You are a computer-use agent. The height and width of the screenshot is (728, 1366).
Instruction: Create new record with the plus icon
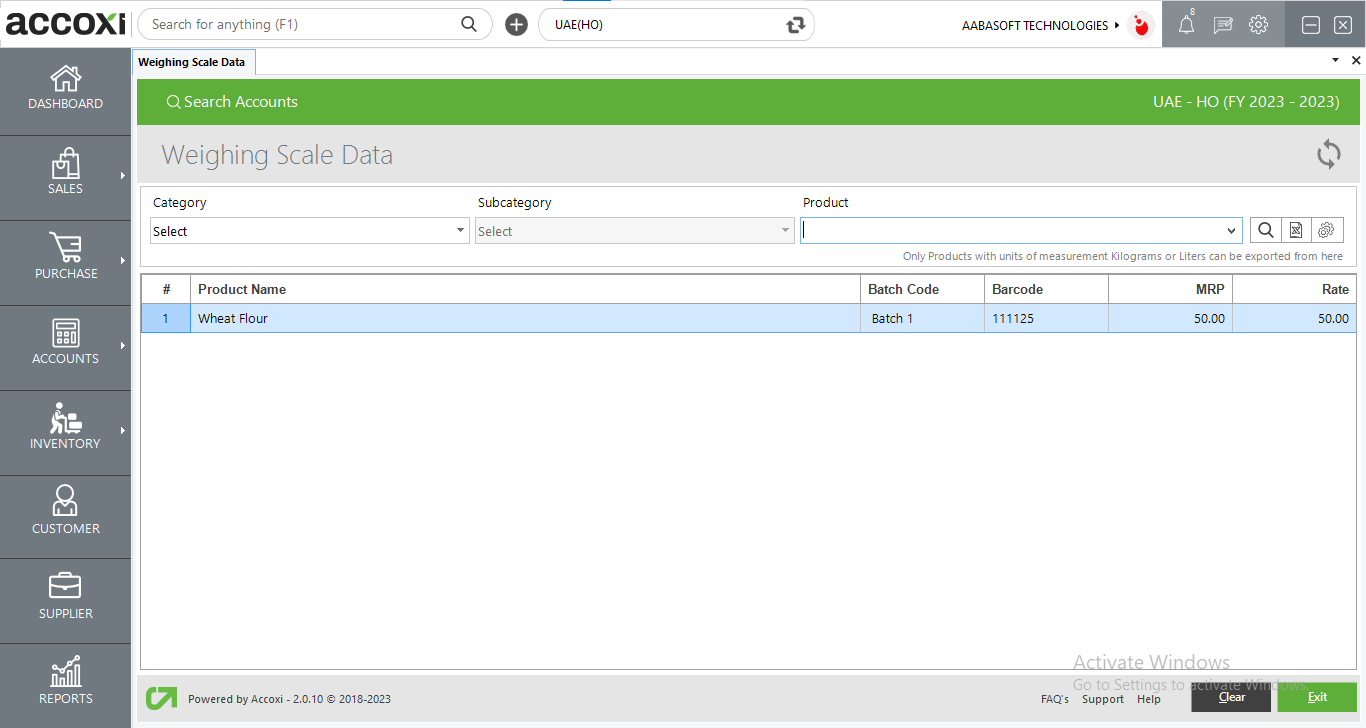[x=516, y=24]
